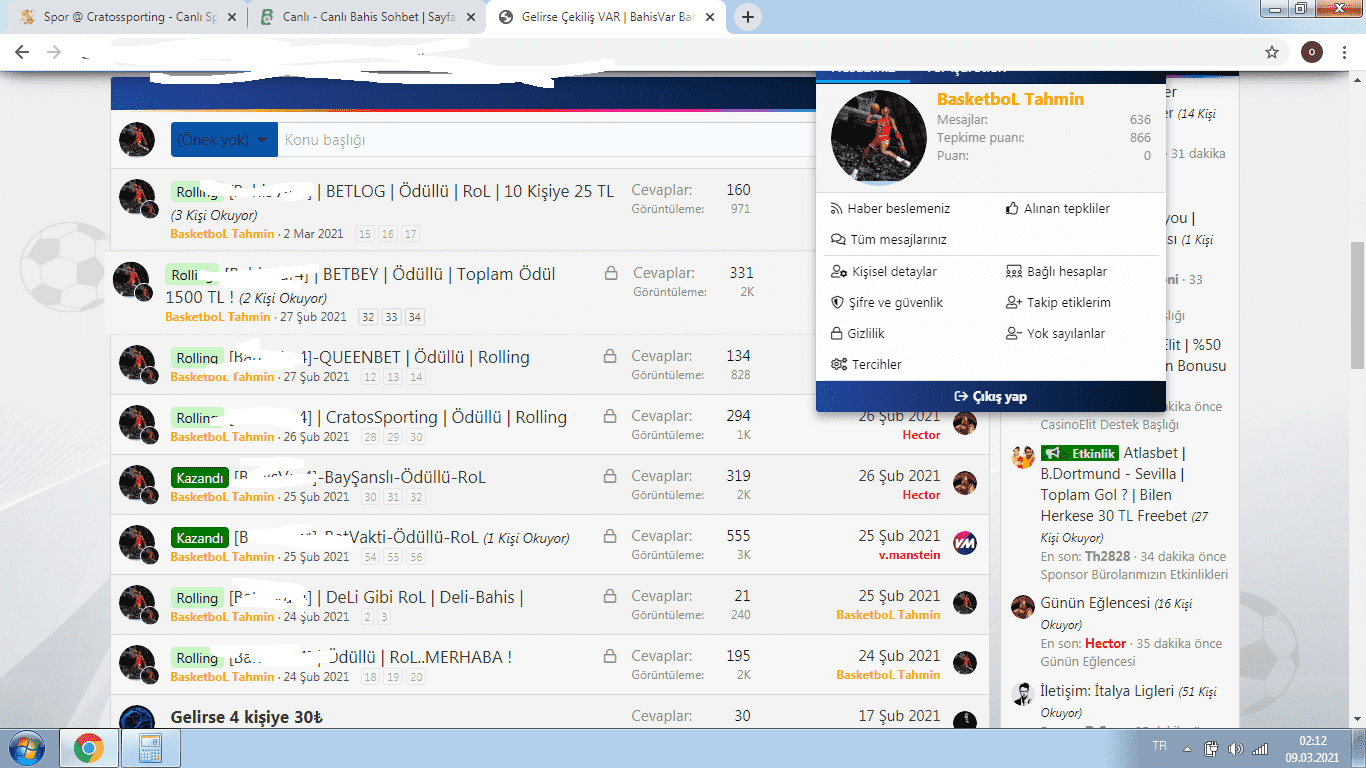Click the TR language indicator
Image resolution: width=1366 pixels, height=768 pixels.
coord(1160,747)
